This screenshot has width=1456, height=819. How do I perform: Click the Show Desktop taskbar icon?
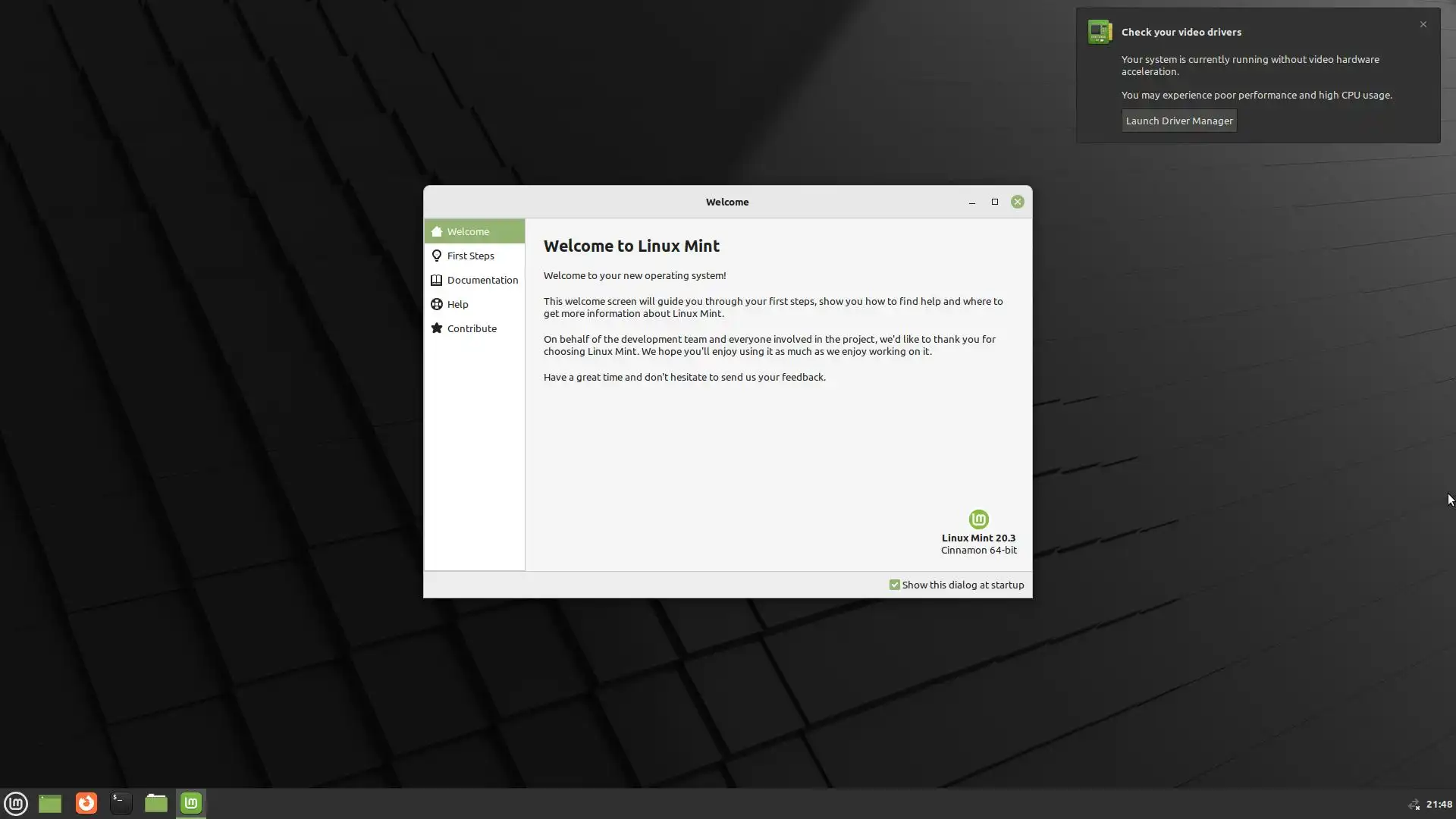(x=50, y=803)
